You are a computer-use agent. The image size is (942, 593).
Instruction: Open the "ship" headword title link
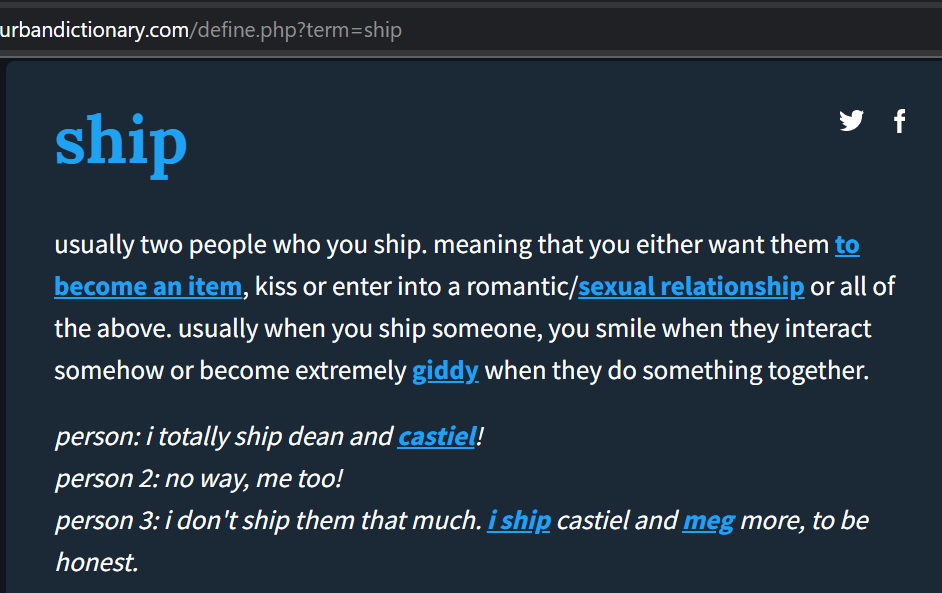pyautogui.click(x=121, y=142)
